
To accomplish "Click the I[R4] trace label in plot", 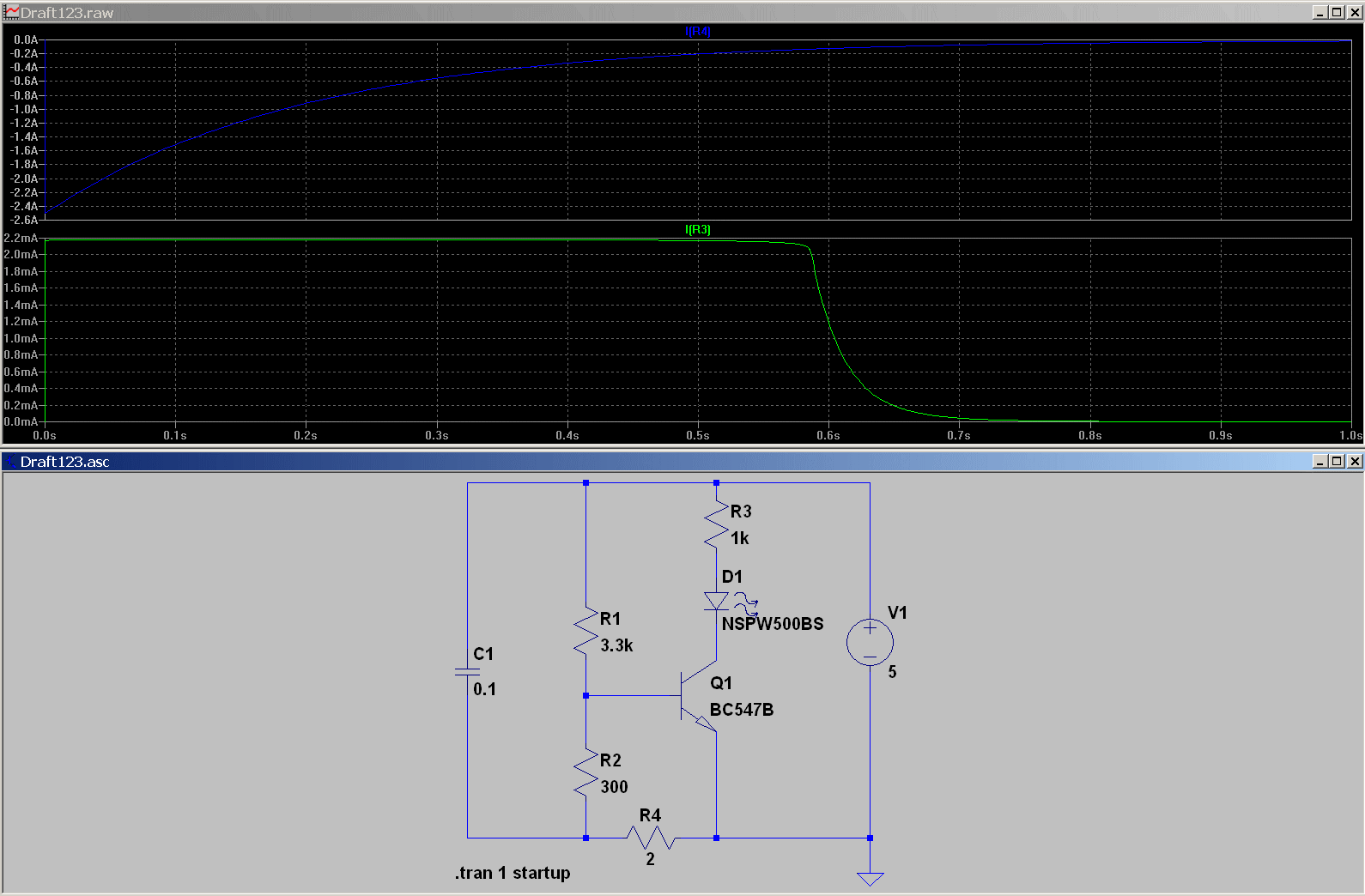I will click(698, 32).
